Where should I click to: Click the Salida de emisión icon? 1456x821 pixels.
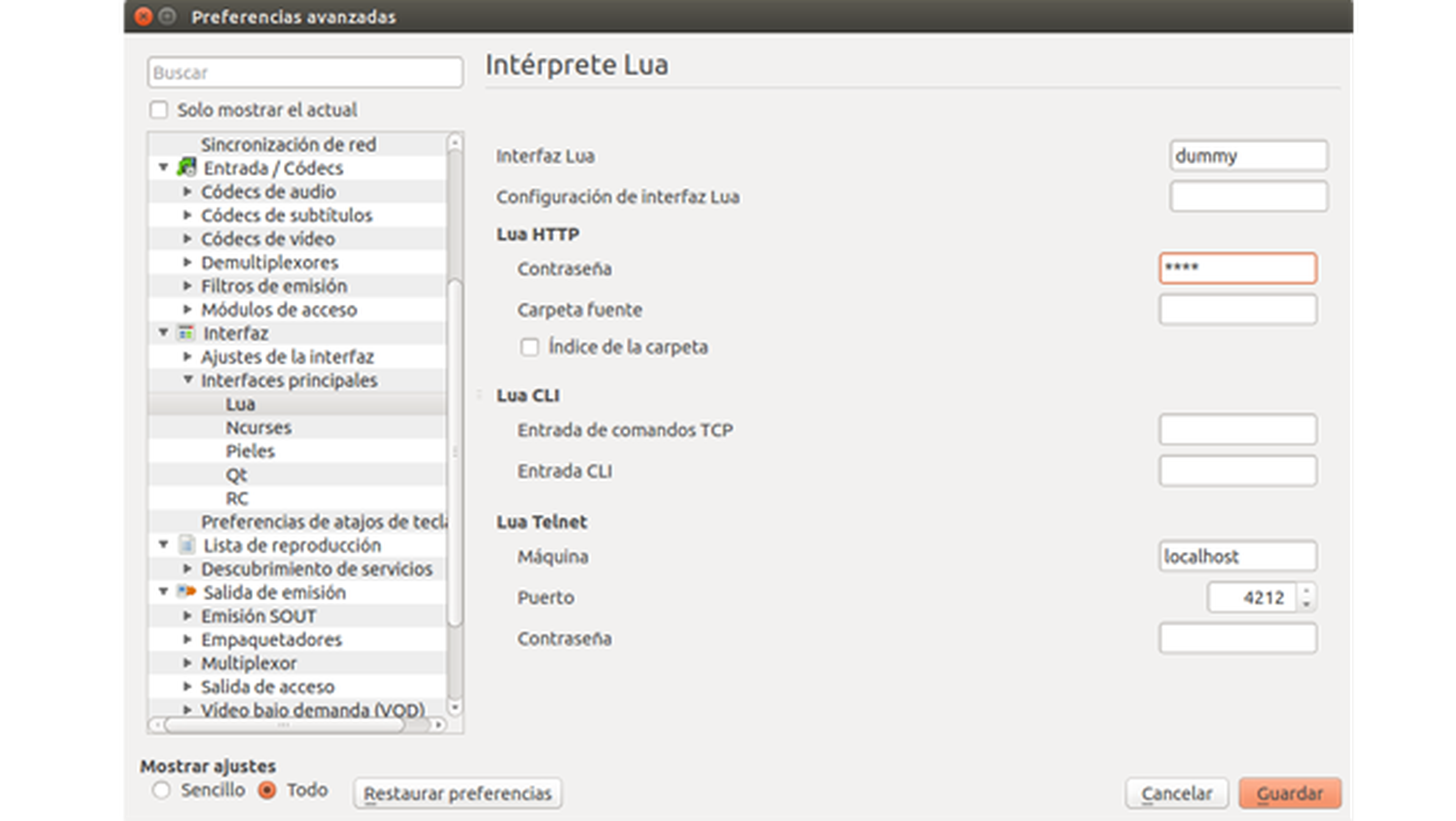[187, 592]
